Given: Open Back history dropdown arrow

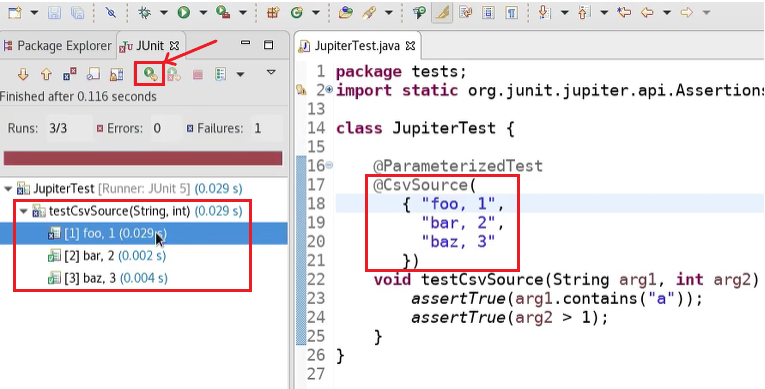Looking at the screenshot, I should (667, 13).
